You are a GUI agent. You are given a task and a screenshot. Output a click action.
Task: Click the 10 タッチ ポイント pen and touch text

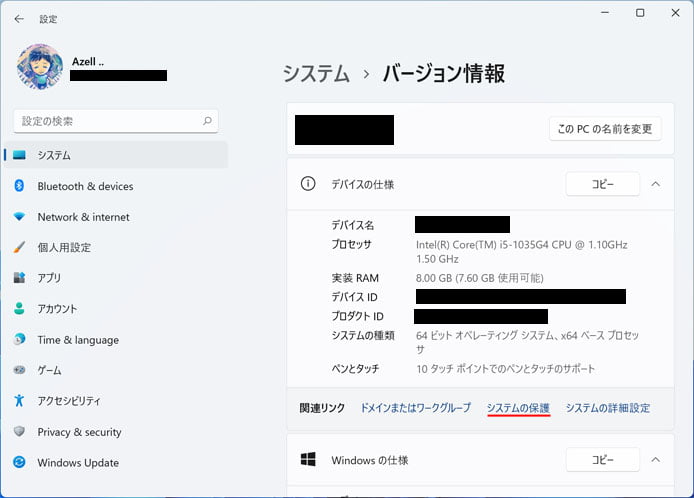point(505,369)
